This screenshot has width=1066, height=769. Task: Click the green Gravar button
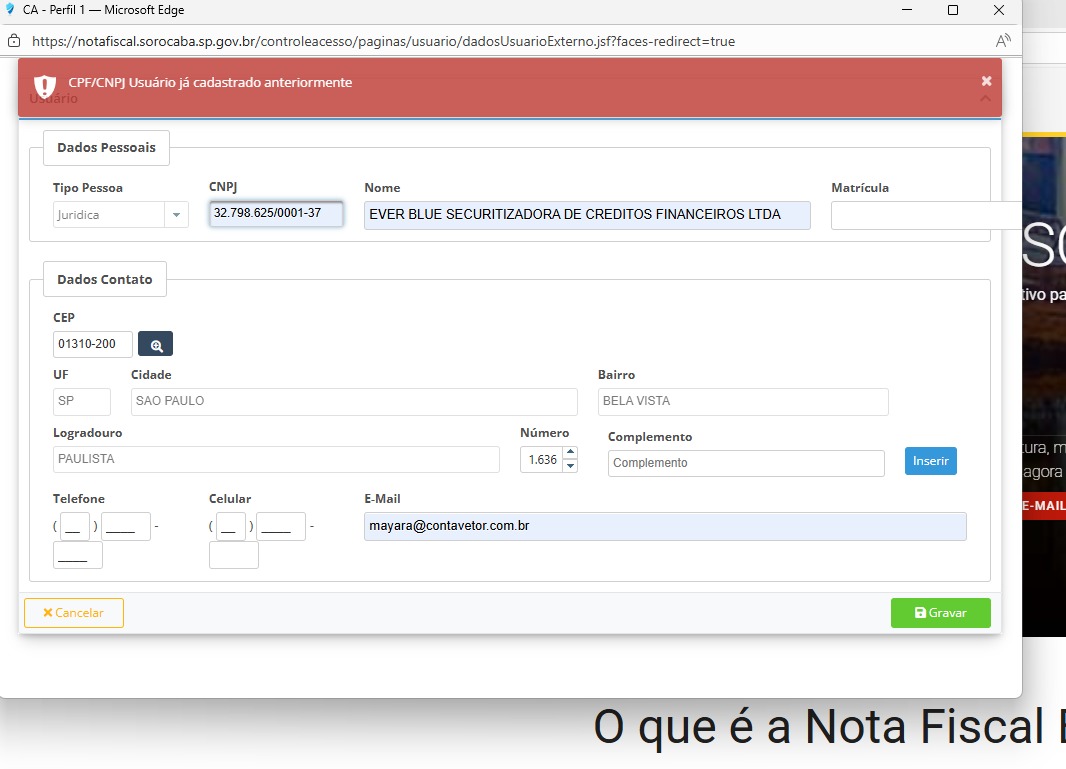940,613
